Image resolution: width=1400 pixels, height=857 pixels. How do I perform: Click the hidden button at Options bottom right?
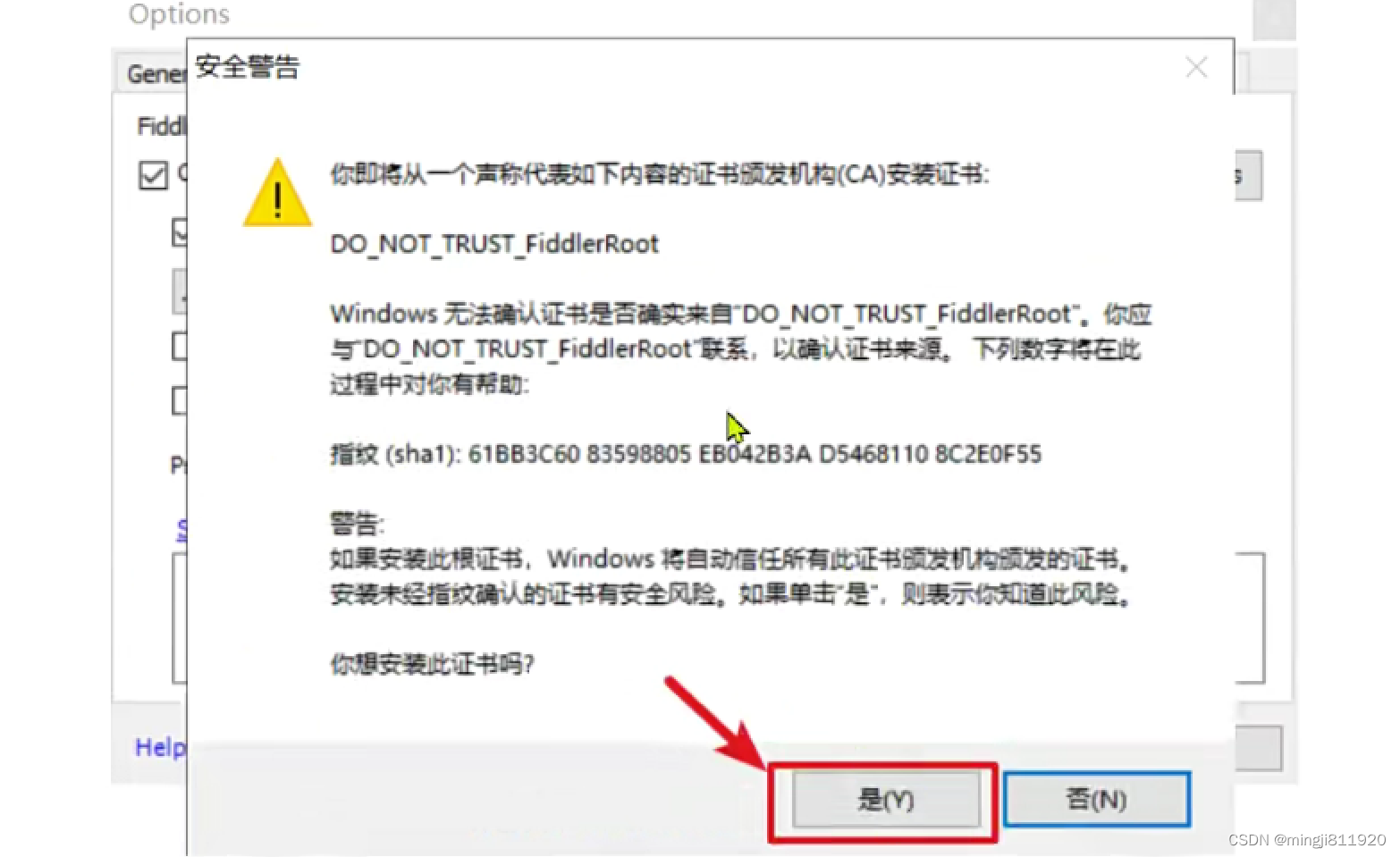pos(1259,747)
